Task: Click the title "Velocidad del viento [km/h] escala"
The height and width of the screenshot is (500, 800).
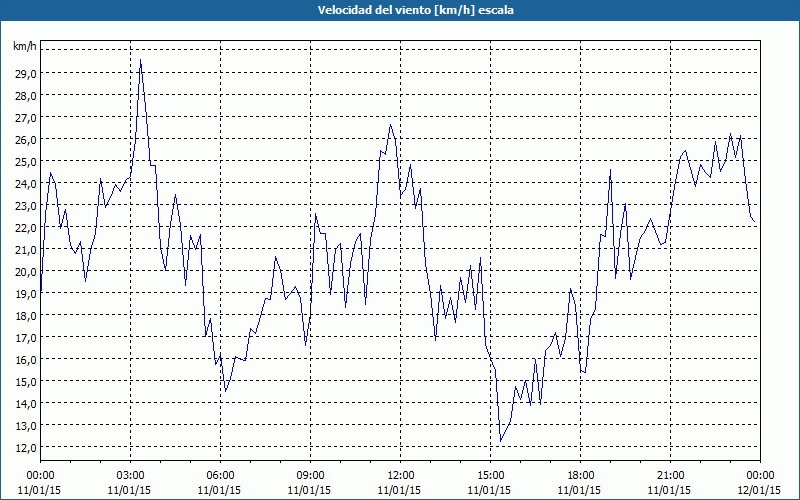Action: pos(415,10)
